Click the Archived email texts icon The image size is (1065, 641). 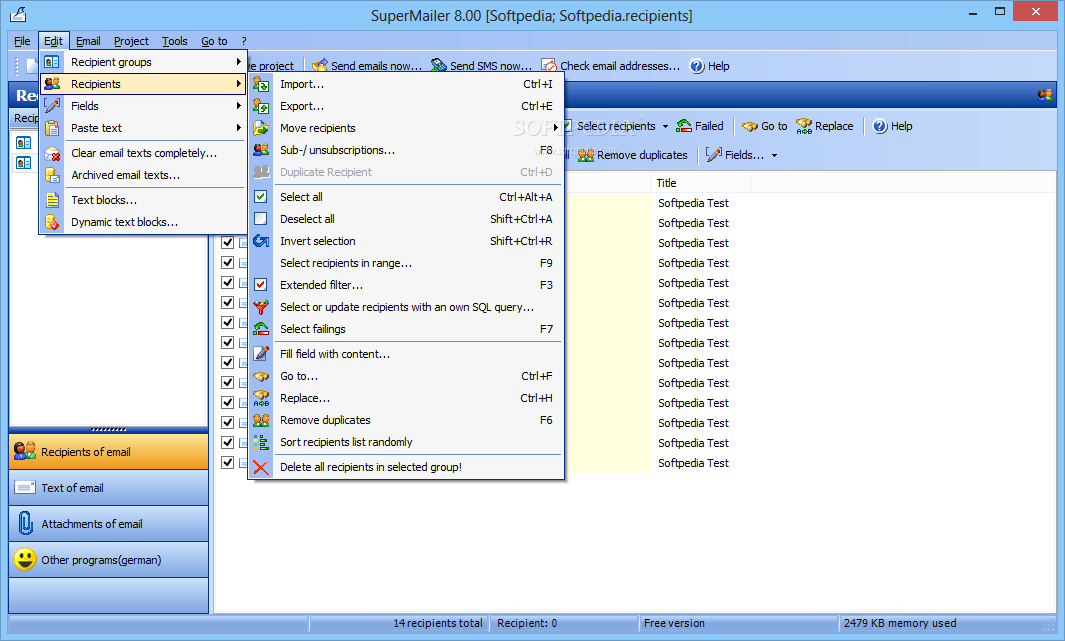coord(52,175)
